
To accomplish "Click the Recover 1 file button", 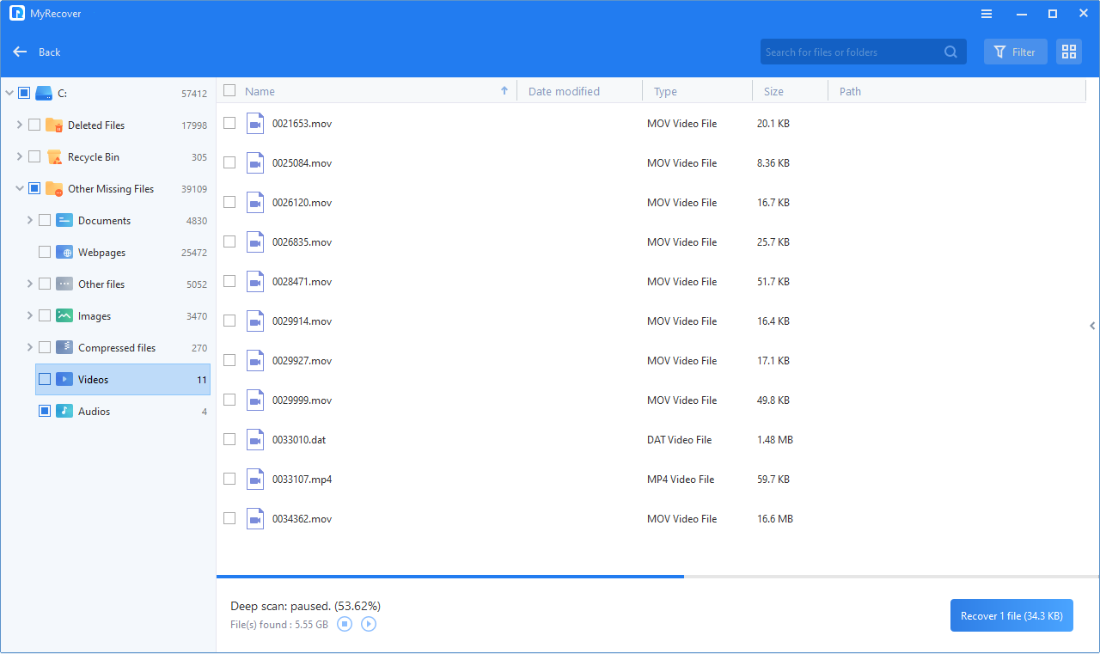I will point(1010,616).
